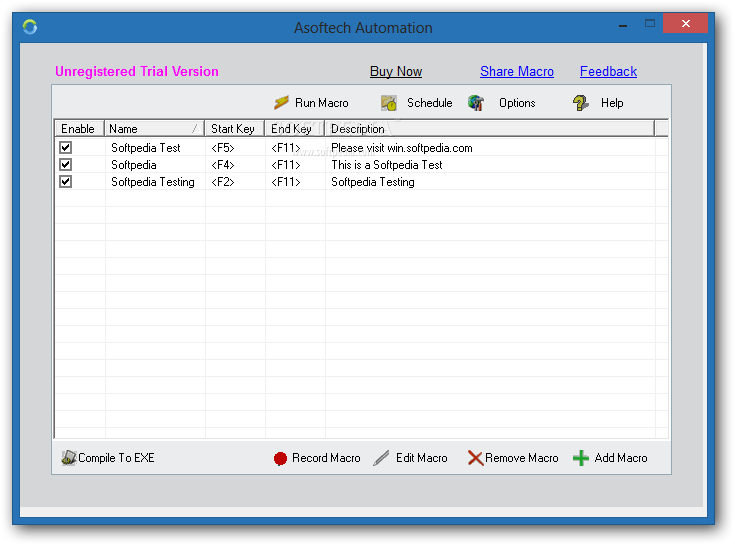Open the Buy Now link

[396, 71]
